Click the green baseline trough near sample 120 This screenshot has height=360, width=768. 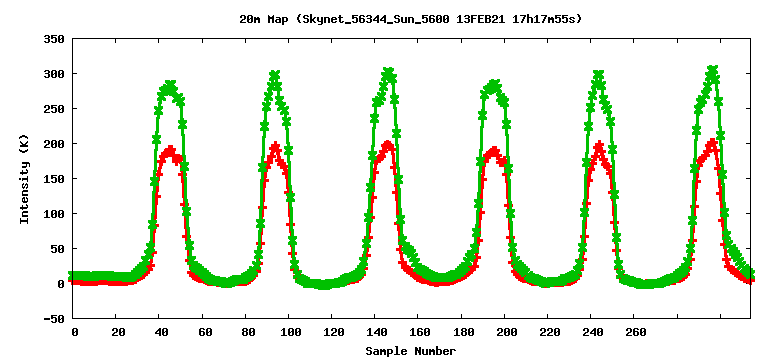324,286
